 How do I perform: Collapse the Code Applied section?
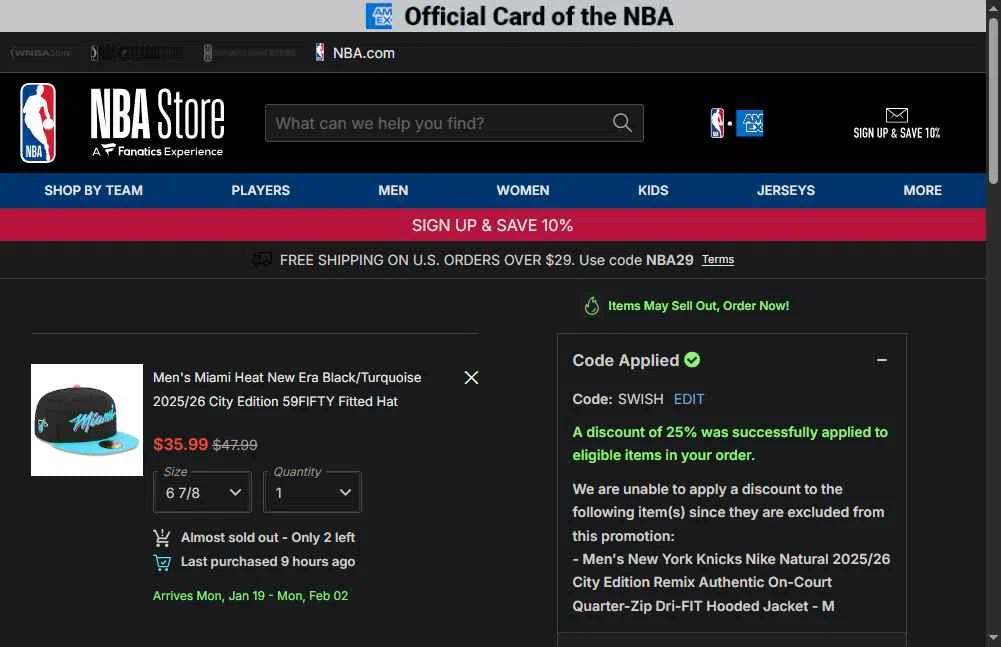pos(882,360)
